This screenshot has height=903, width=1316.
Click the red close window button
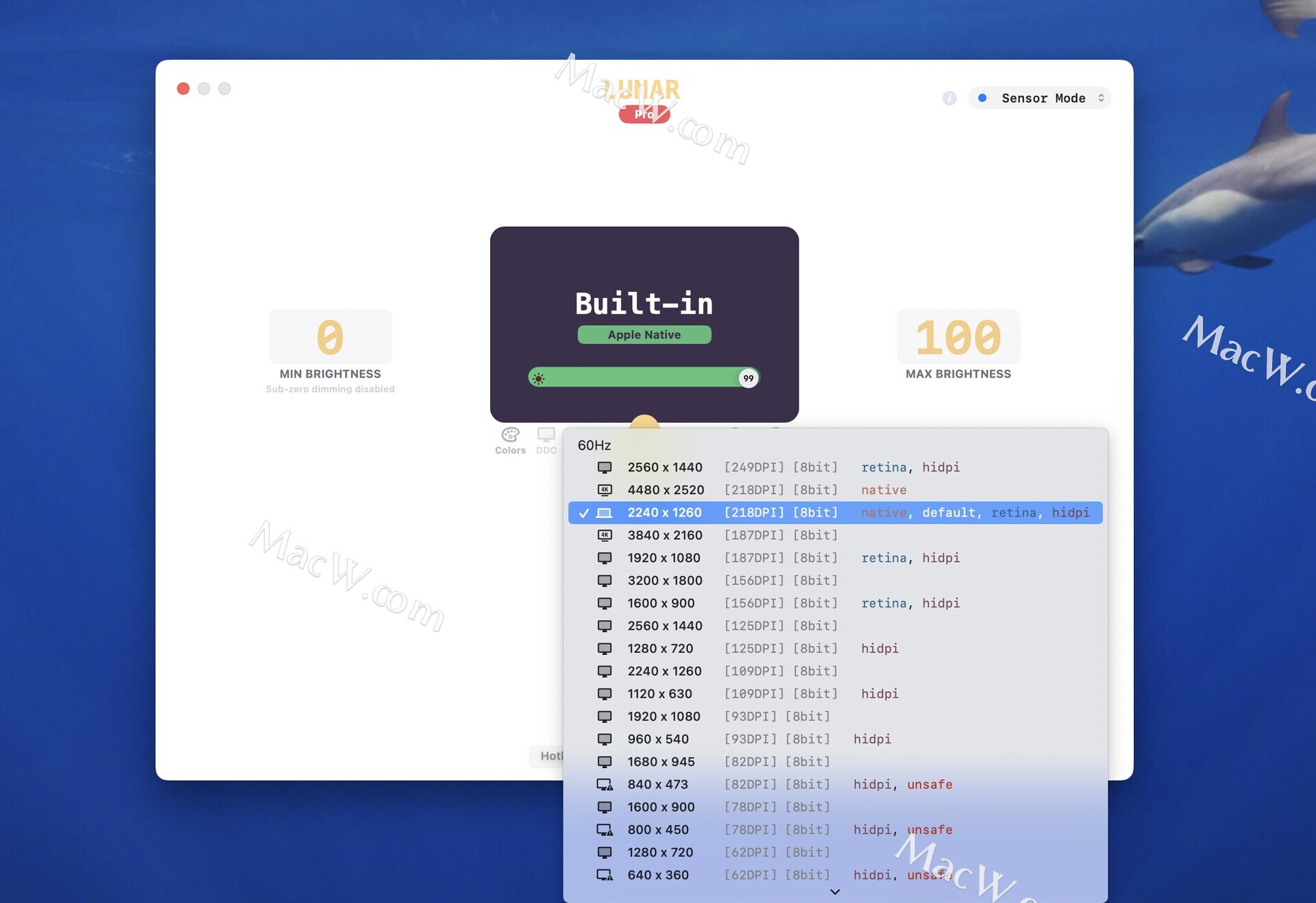(x=183, y=88)
